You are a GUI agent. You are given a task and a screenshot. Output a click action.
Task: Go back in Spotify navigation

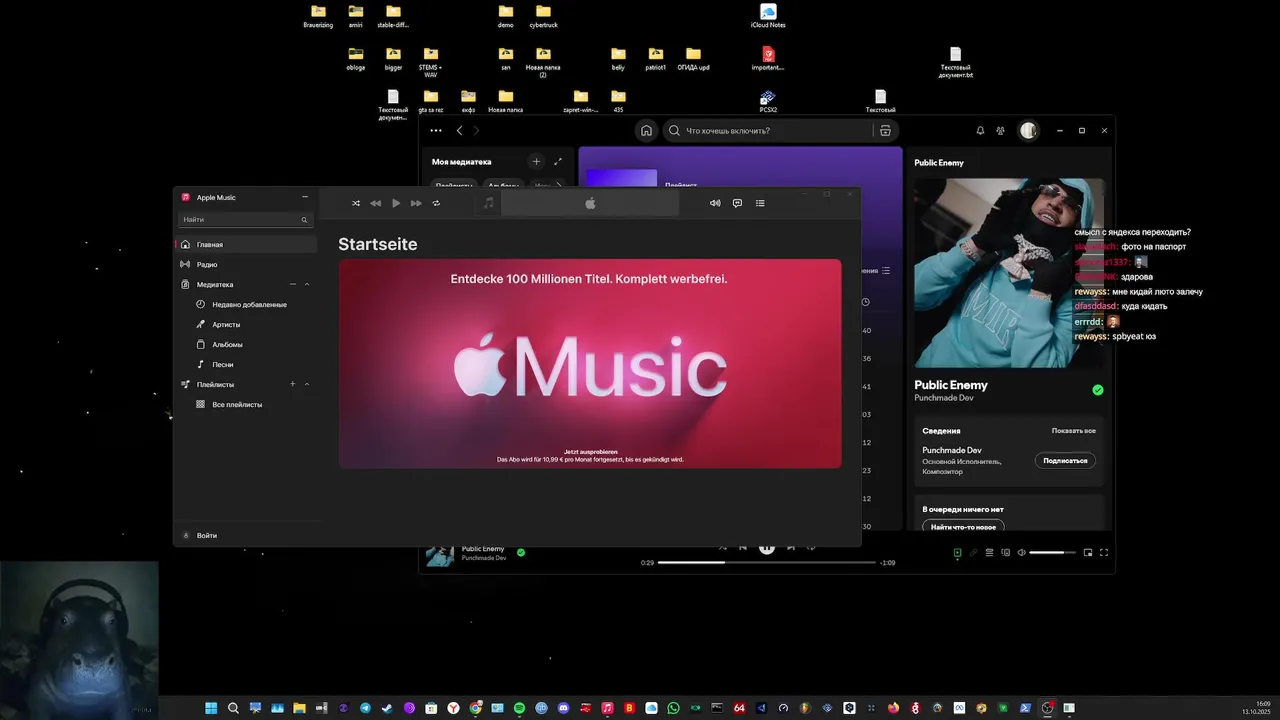pos(460,130)
